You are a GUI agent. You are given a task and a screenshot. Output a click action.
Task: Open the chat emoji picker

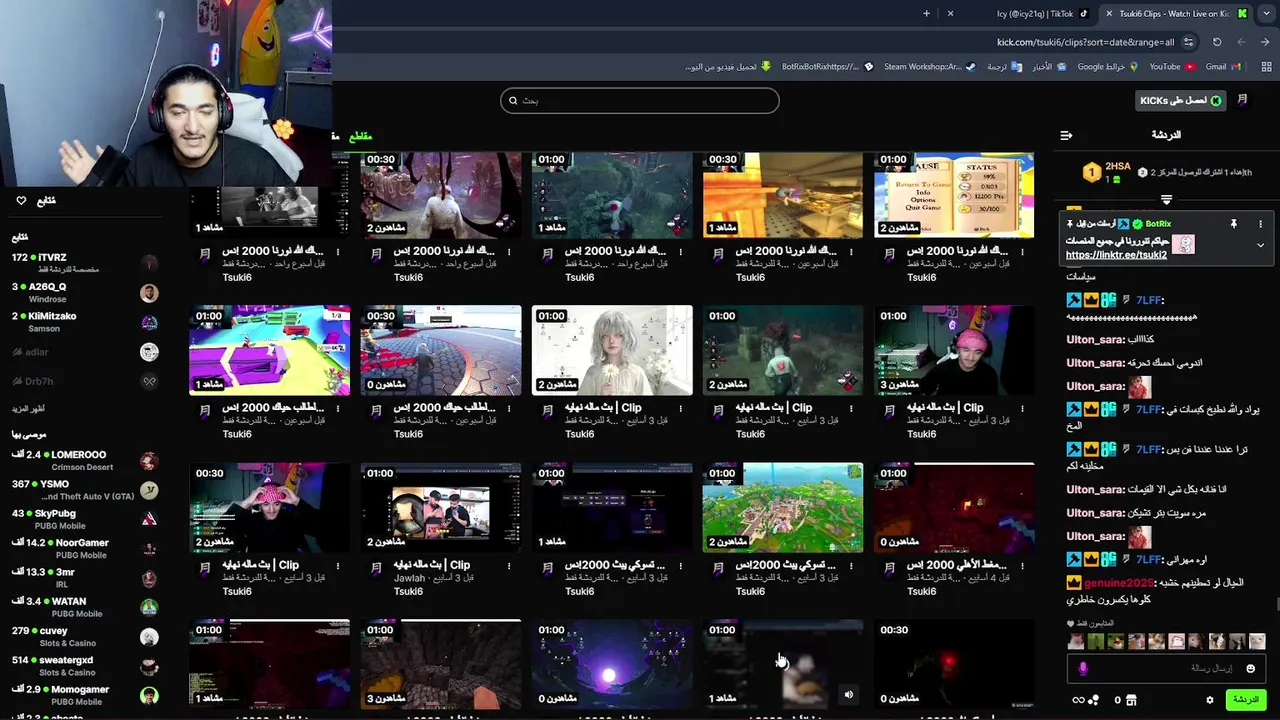click(1250, 668)
